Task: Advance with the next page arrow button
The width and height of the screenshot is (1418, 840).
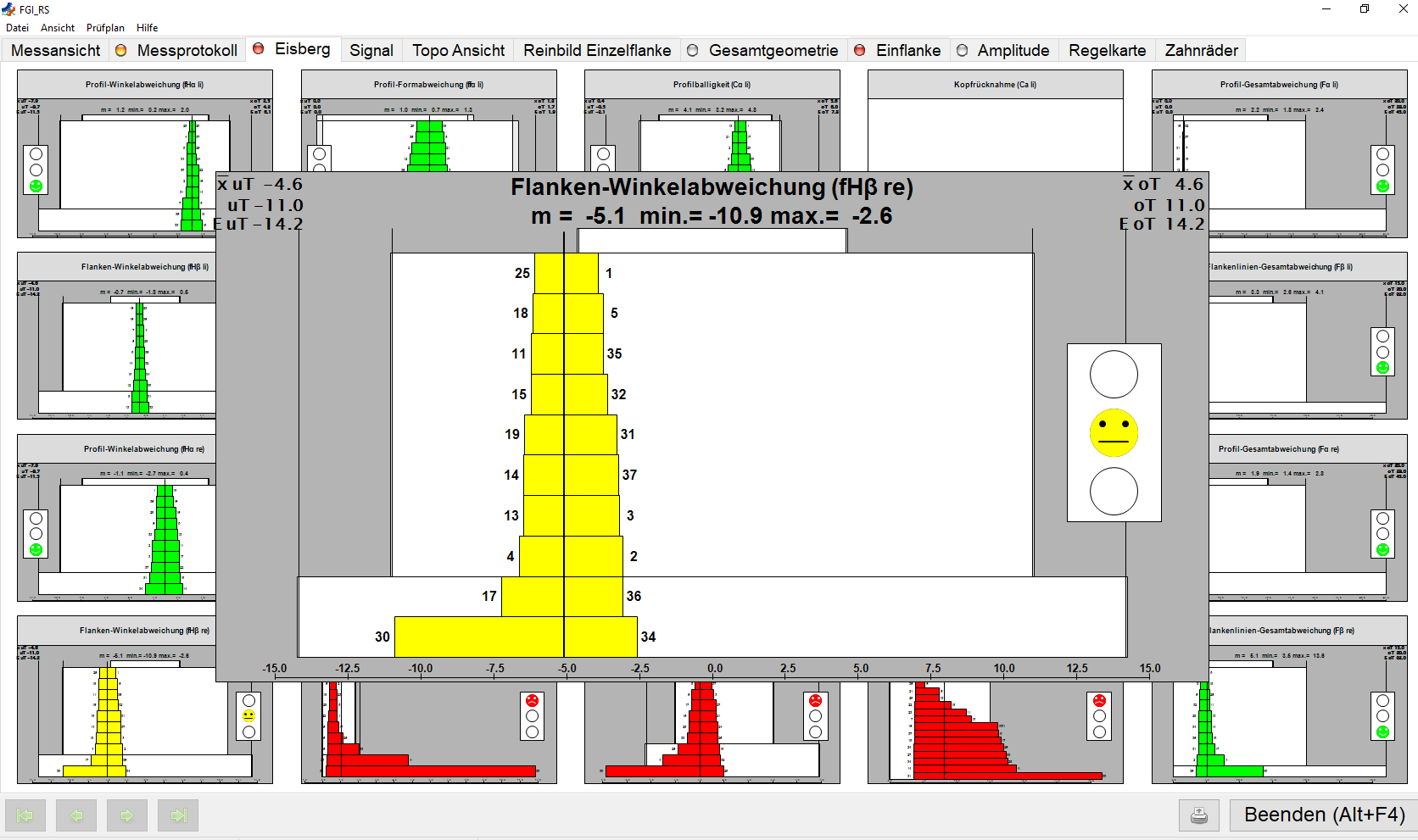Action: click(x=127, y=815)
